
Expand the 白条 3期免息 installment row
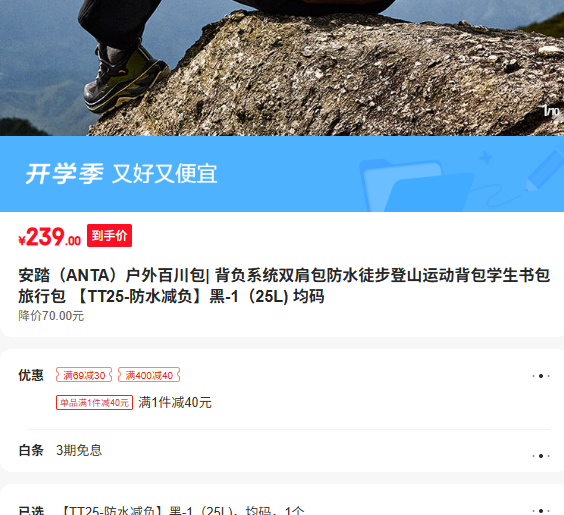click(x=282, y=451)
